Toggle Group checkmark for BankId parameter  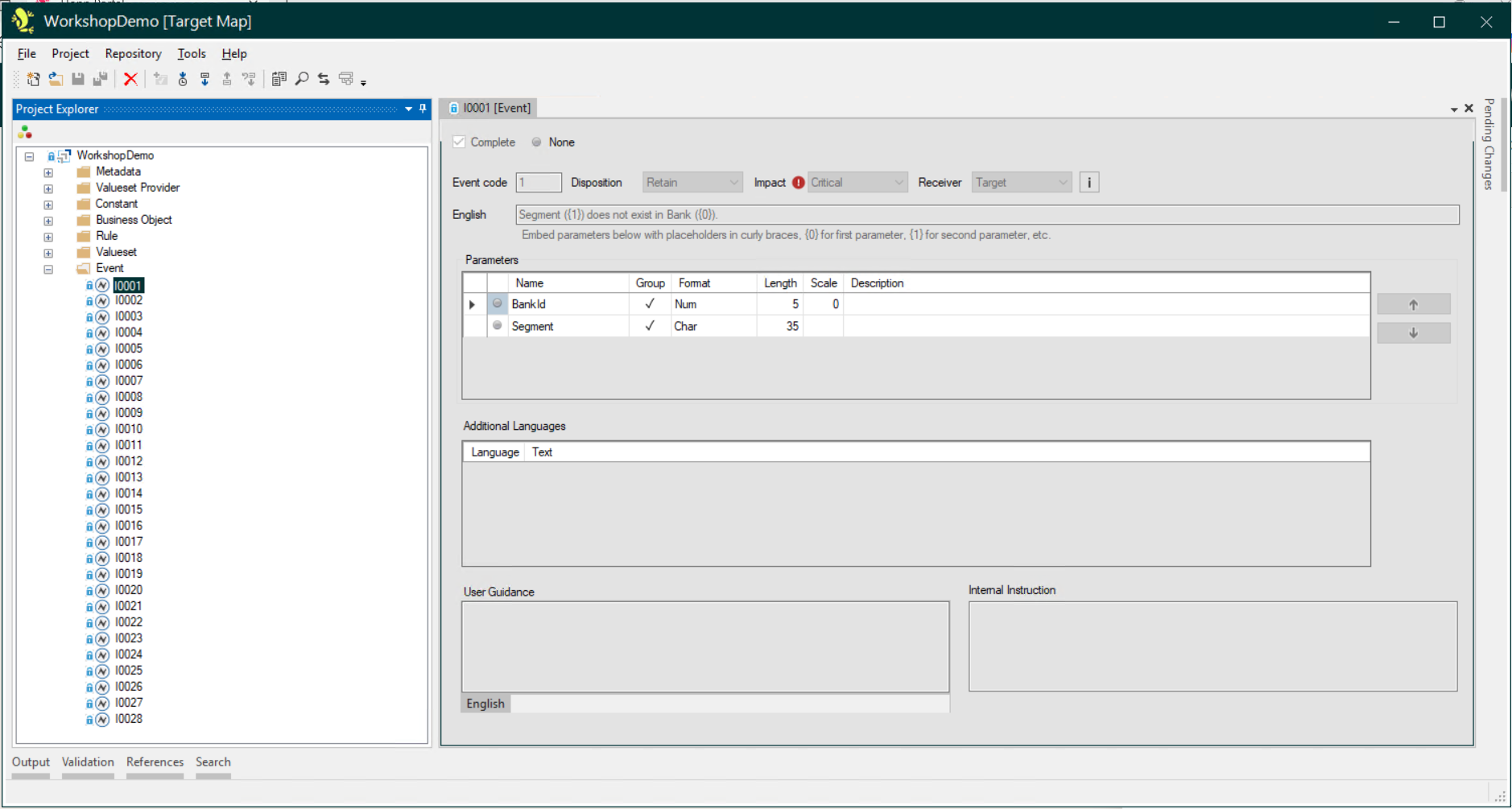point(650,304)
